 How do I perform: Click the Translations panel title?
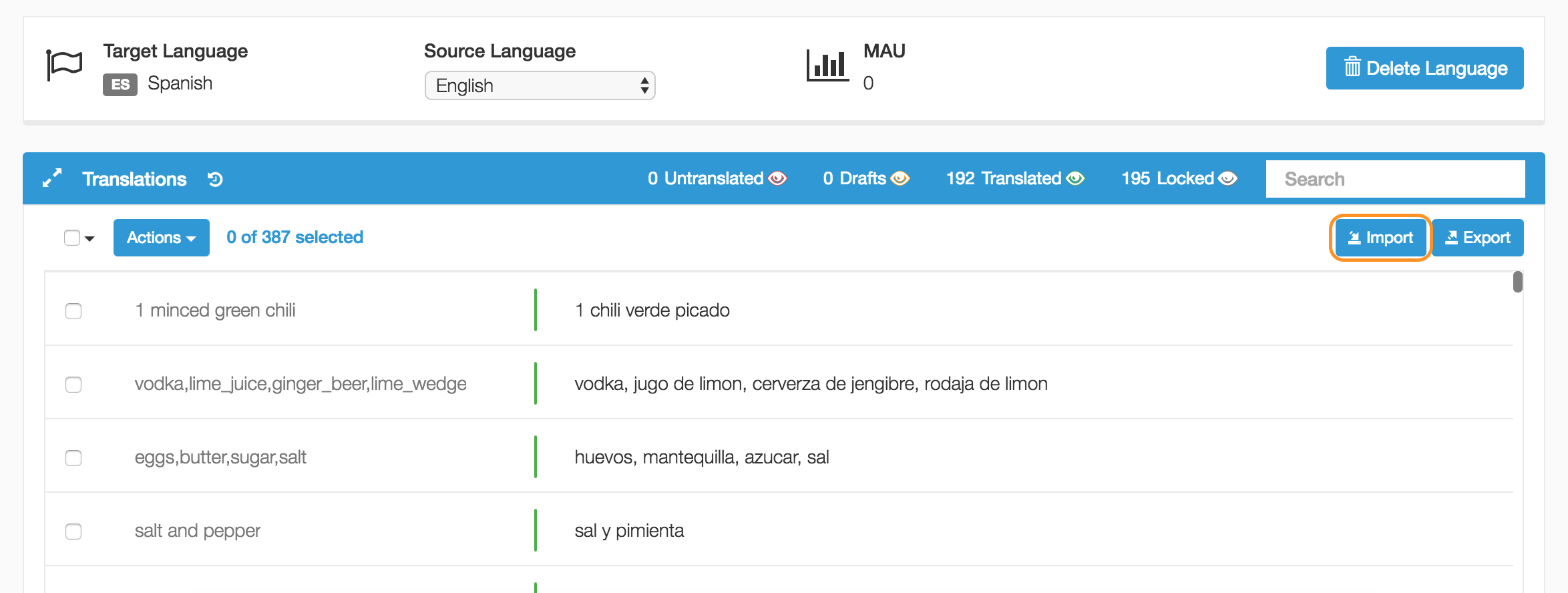134,179
